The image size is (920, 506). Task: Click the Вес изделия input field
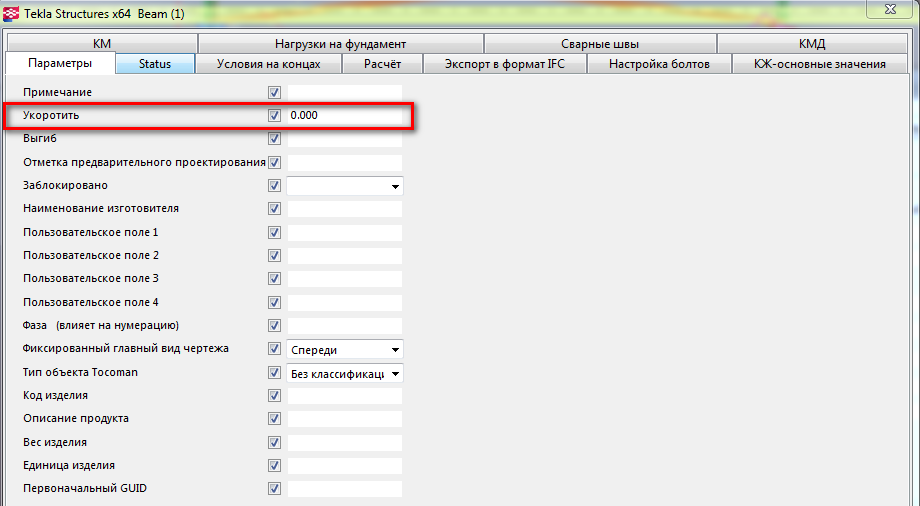345,443
